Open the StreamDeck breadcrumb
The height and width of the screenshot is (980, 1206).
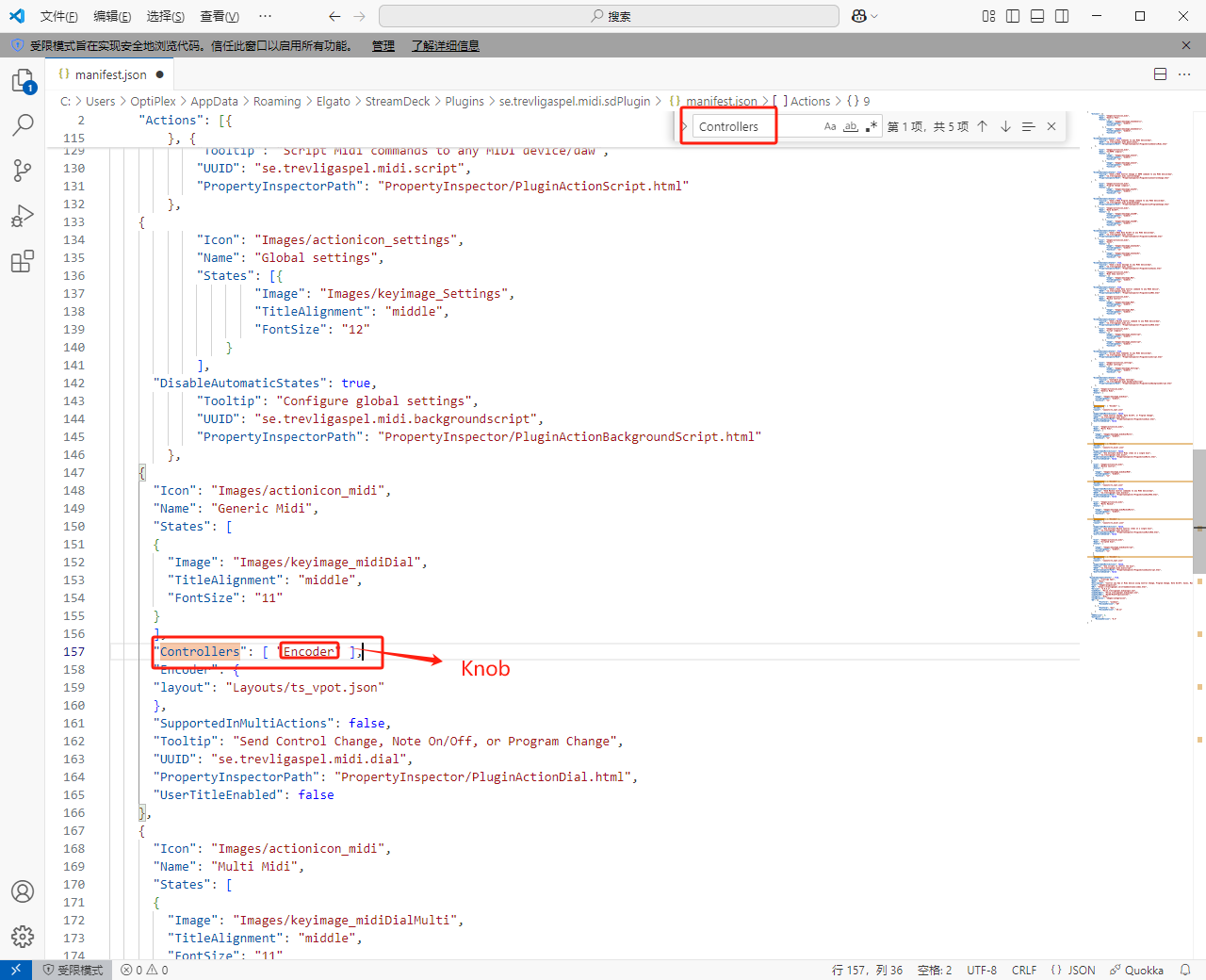tap(398, 101)
